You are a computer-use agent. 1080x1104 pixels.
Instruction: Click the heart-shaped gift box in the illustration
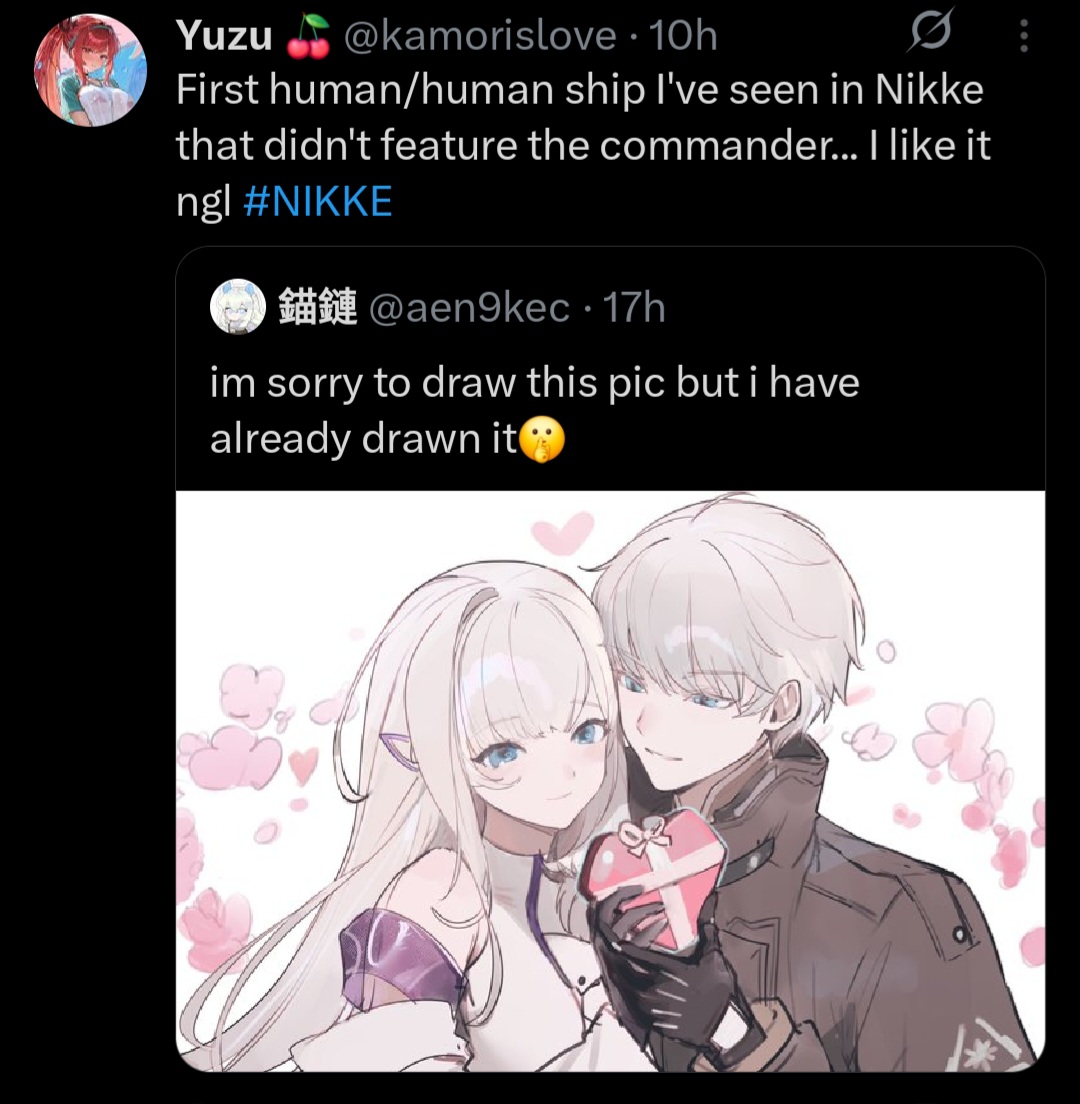coord(653,872)
